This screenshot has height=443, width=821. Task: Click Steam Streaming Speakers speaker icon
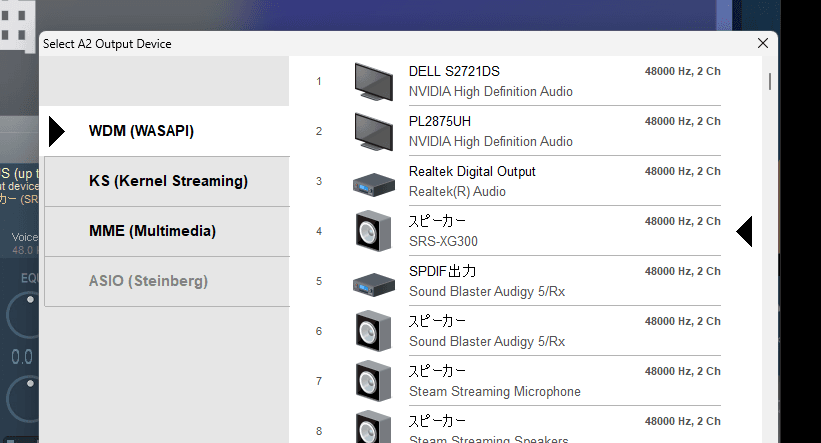pos(373,427)
